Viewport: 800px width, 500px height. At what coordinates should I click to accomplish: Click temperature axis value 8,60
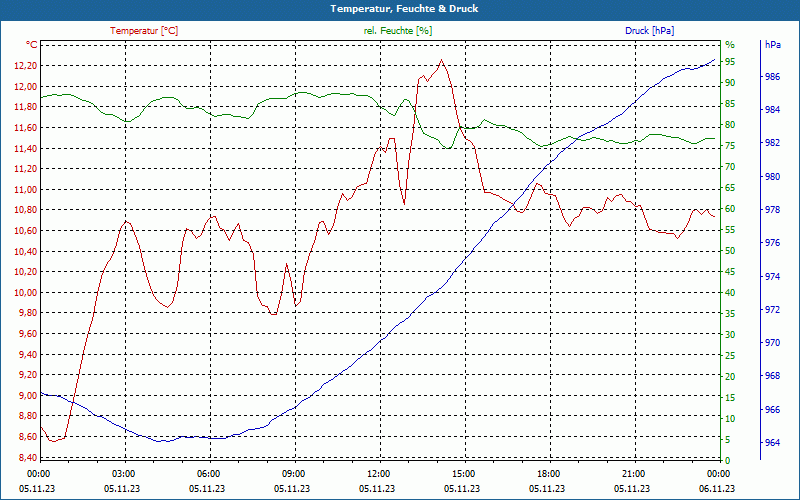pos(29,437)
